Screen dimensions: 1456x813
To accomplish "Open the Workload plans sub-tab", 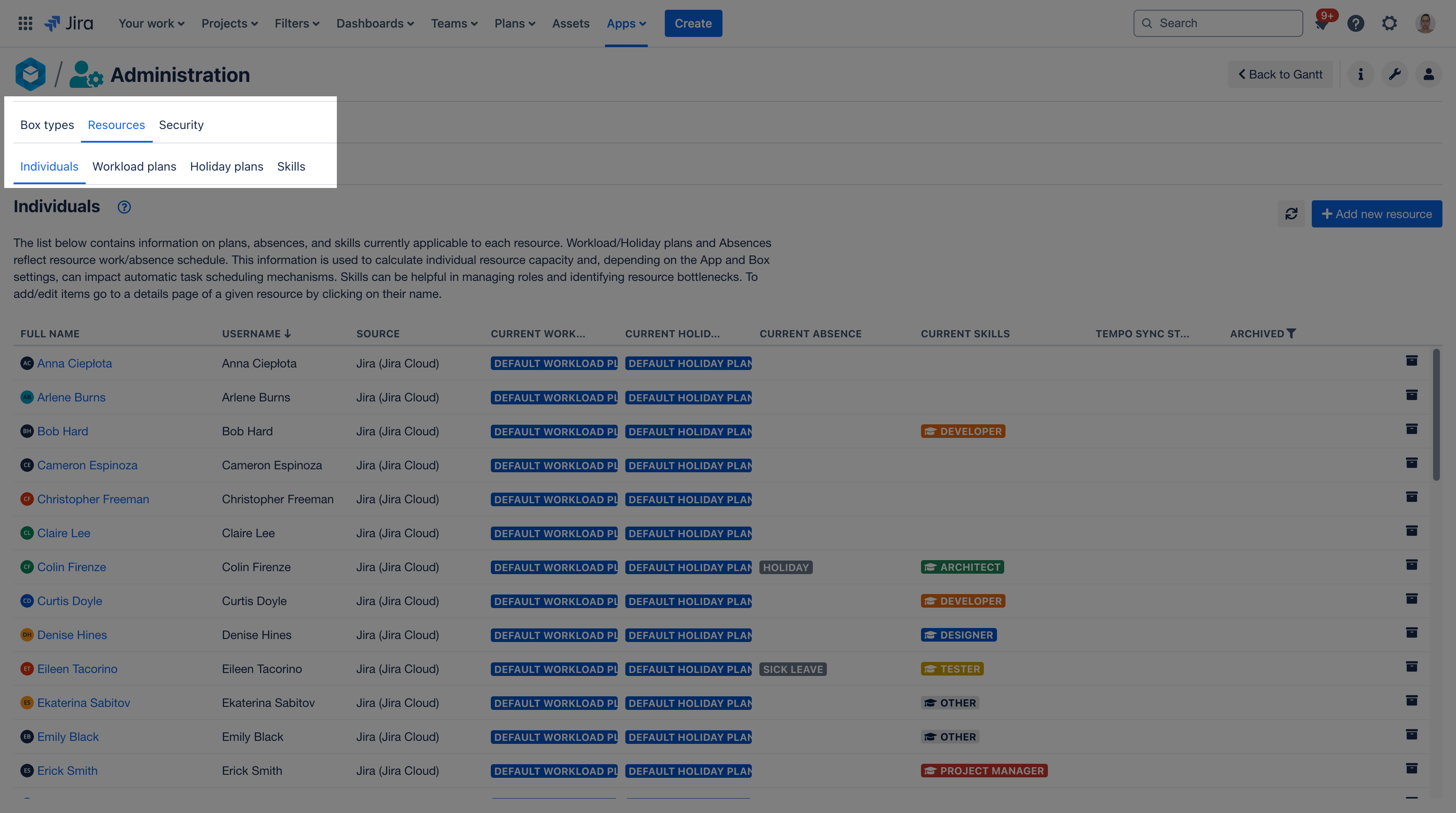I will click(x=134, y=166).
